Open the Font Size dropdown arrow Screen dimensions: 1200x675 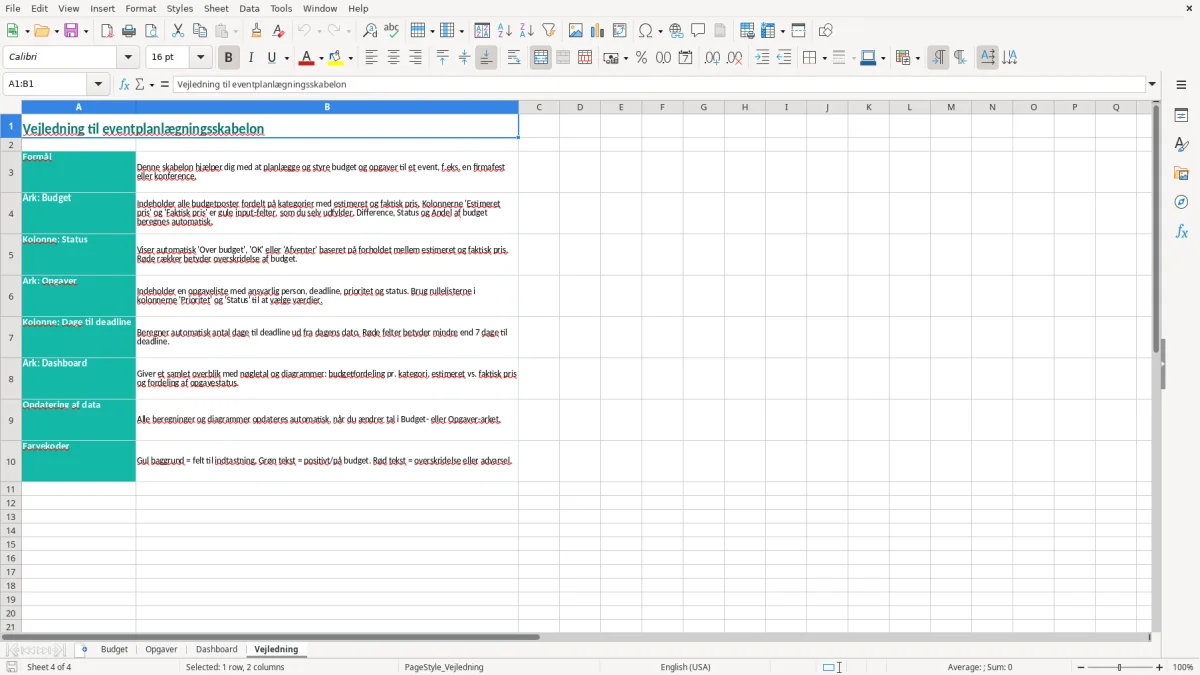pos(201,58)
